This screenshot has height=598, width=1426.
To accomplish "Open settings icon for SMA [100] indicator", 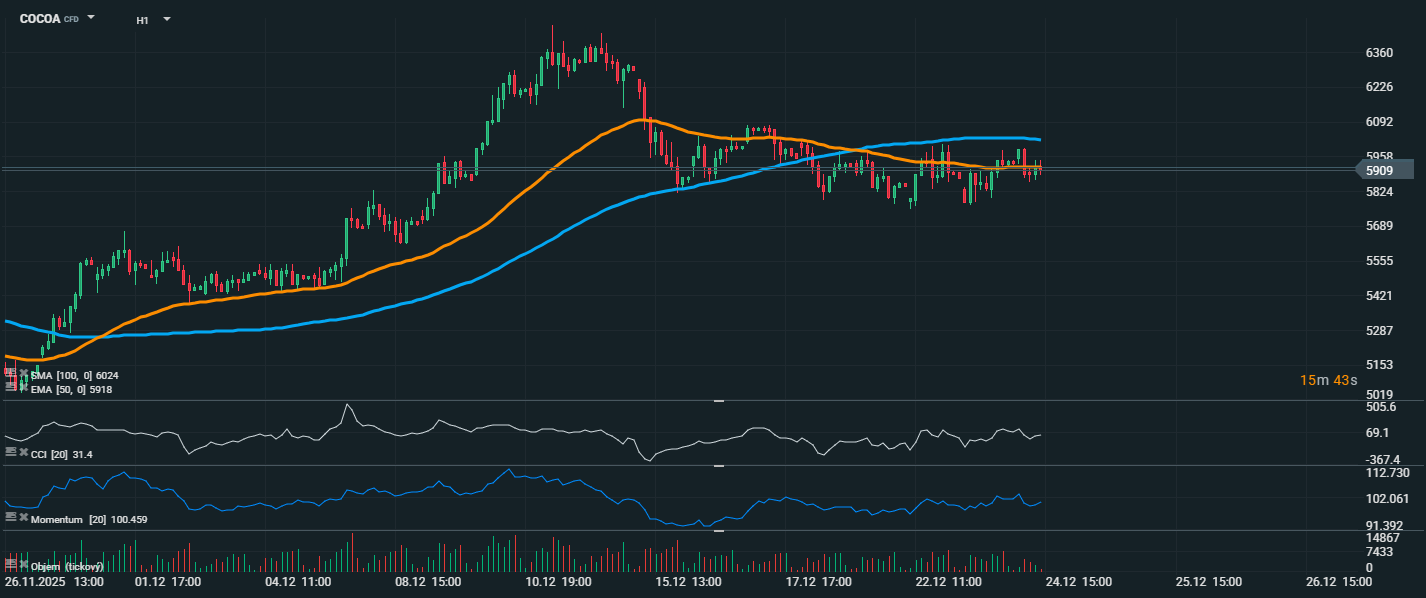I will click(10, 373).
